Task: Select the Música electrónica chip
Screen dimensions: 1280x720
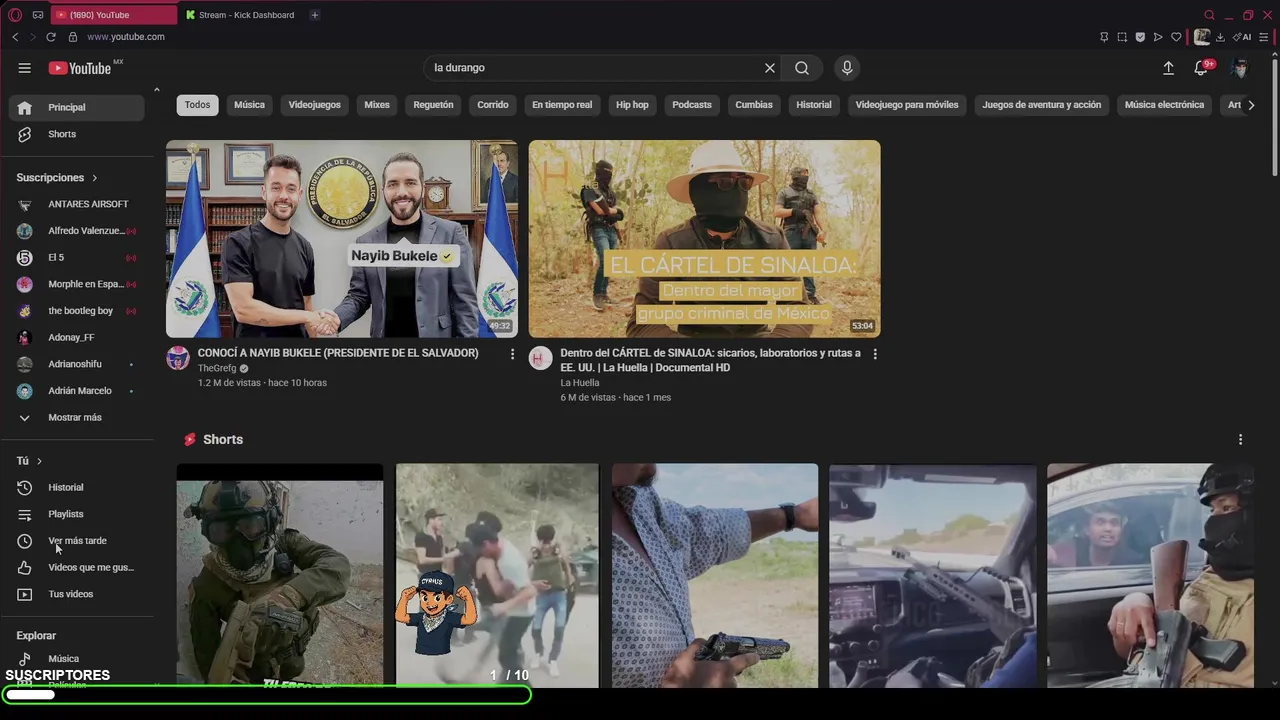Action: coord(1164,105)
